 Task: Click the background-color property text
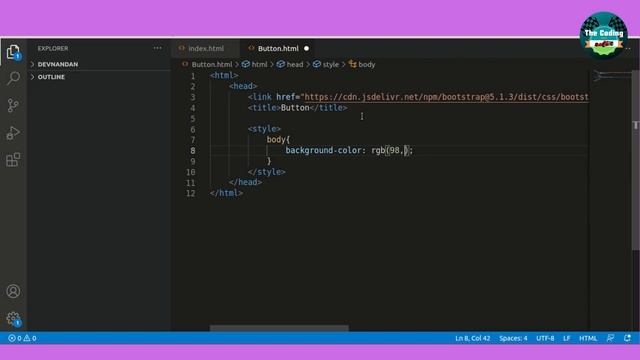323,150
